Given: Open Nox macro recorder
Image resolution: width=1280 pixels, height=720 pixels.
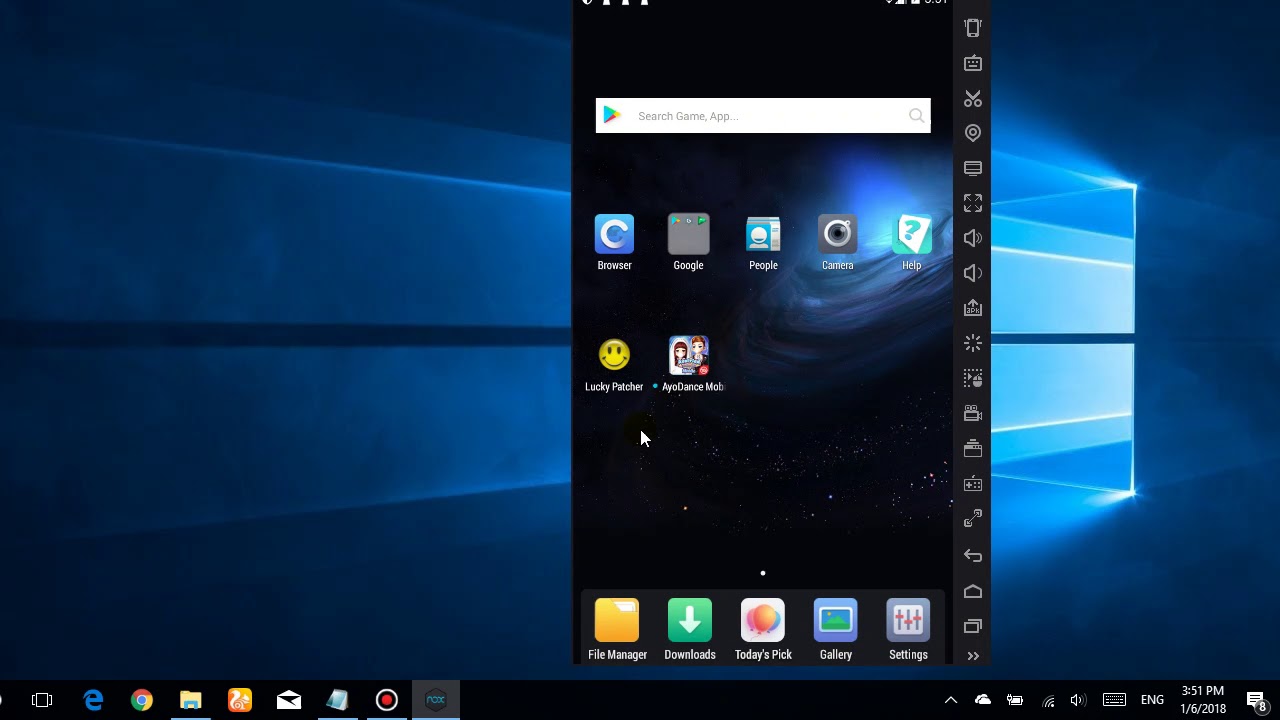Looking at the screenshot, I should (x=973, y=378).
